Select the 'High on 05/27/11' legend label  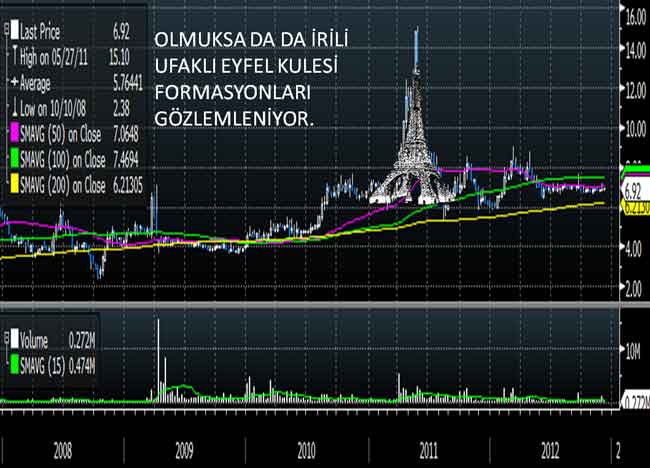54,57
